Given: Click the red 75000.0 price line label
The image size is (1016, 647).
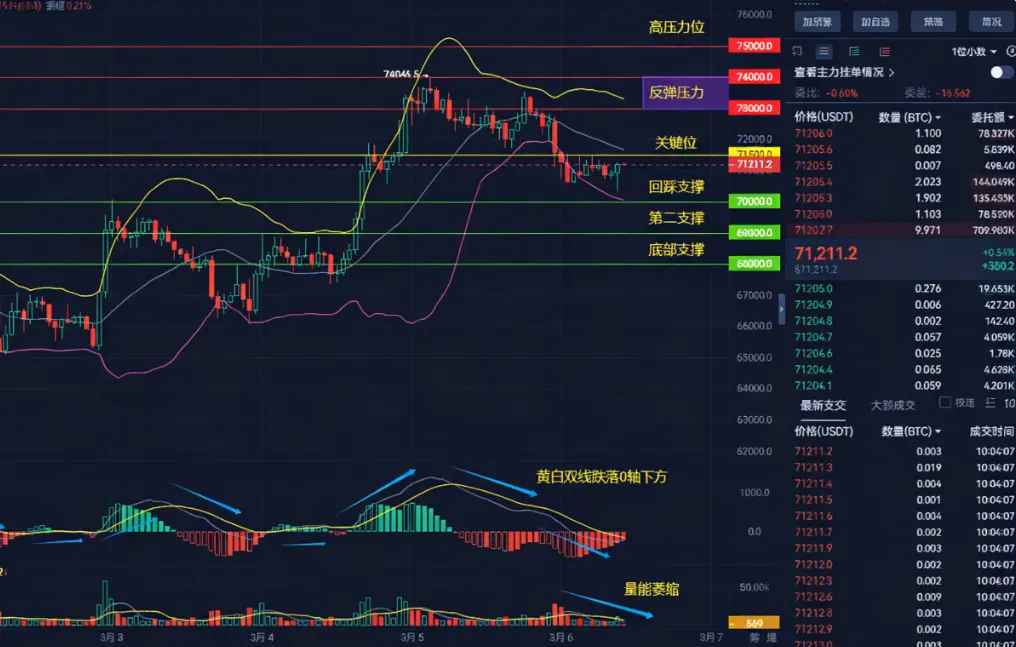Looking at the screenshot, I should (x=754, y=46).
